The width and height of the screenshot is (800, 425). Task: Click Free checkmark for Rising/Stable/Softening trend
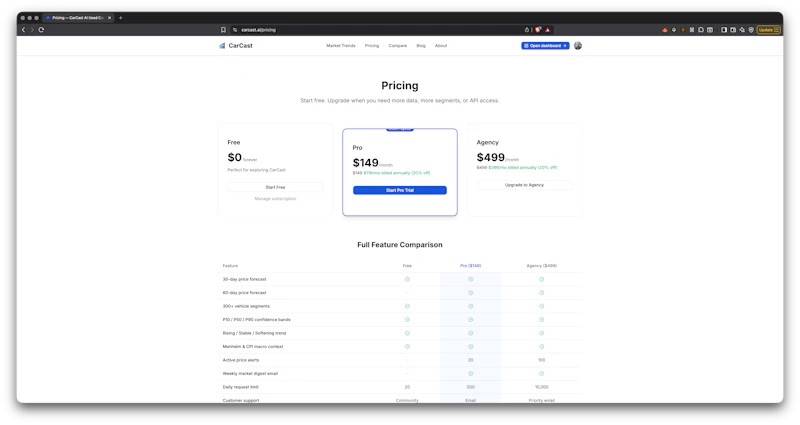click(407, 333)
